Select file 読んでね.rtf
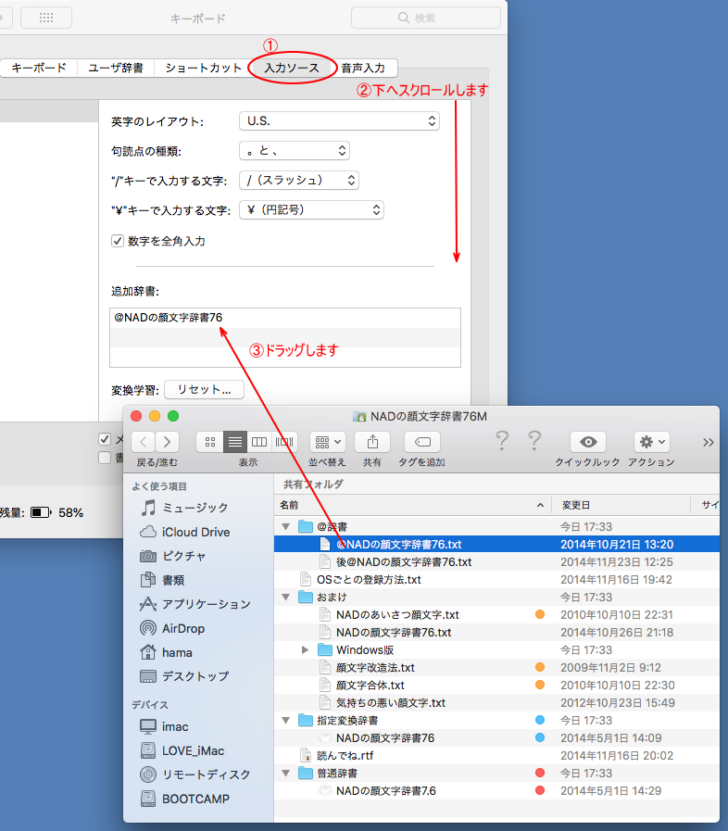728x831 pixels. pos(496,756)
